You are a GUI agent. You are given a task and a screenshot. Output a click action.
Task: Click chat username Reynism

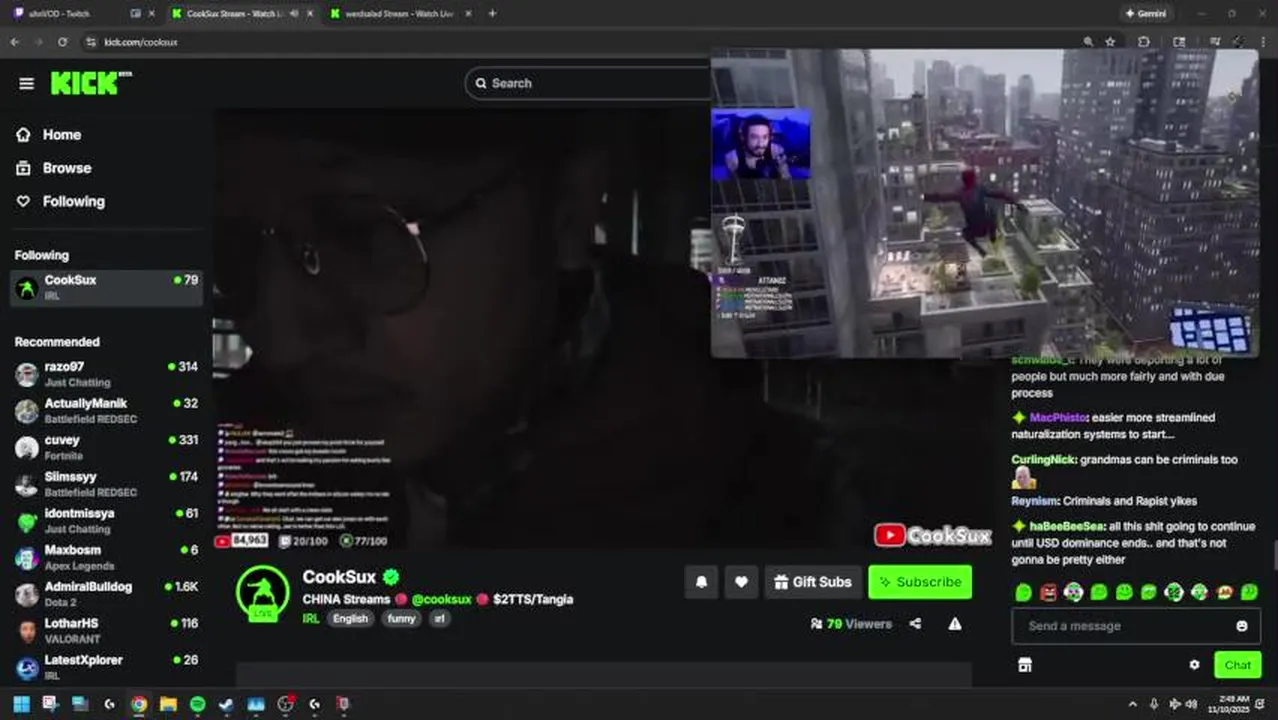[x=1034, y=501]
